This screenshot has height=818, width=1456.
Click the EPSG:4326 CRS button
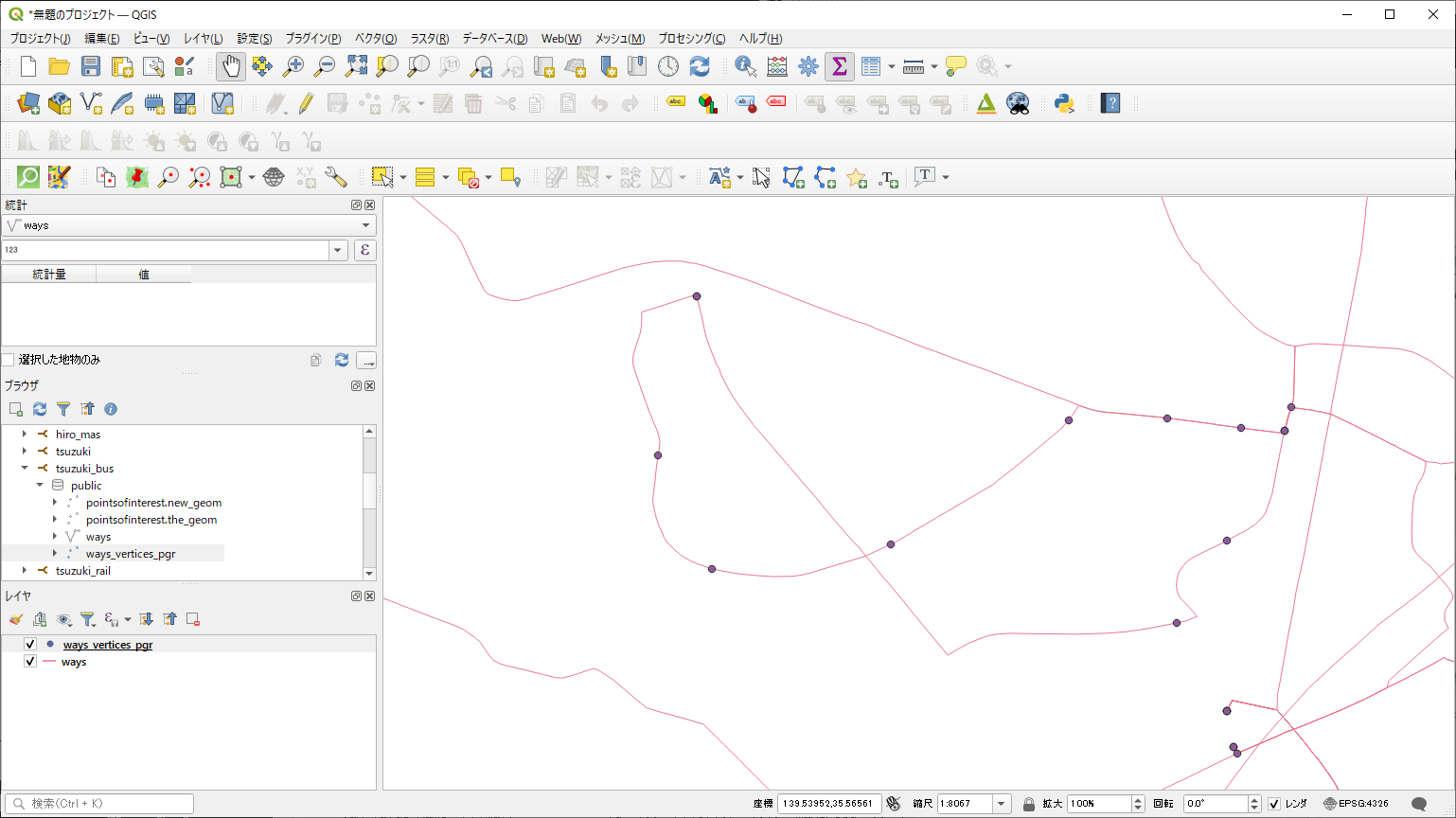(1356, 804)
